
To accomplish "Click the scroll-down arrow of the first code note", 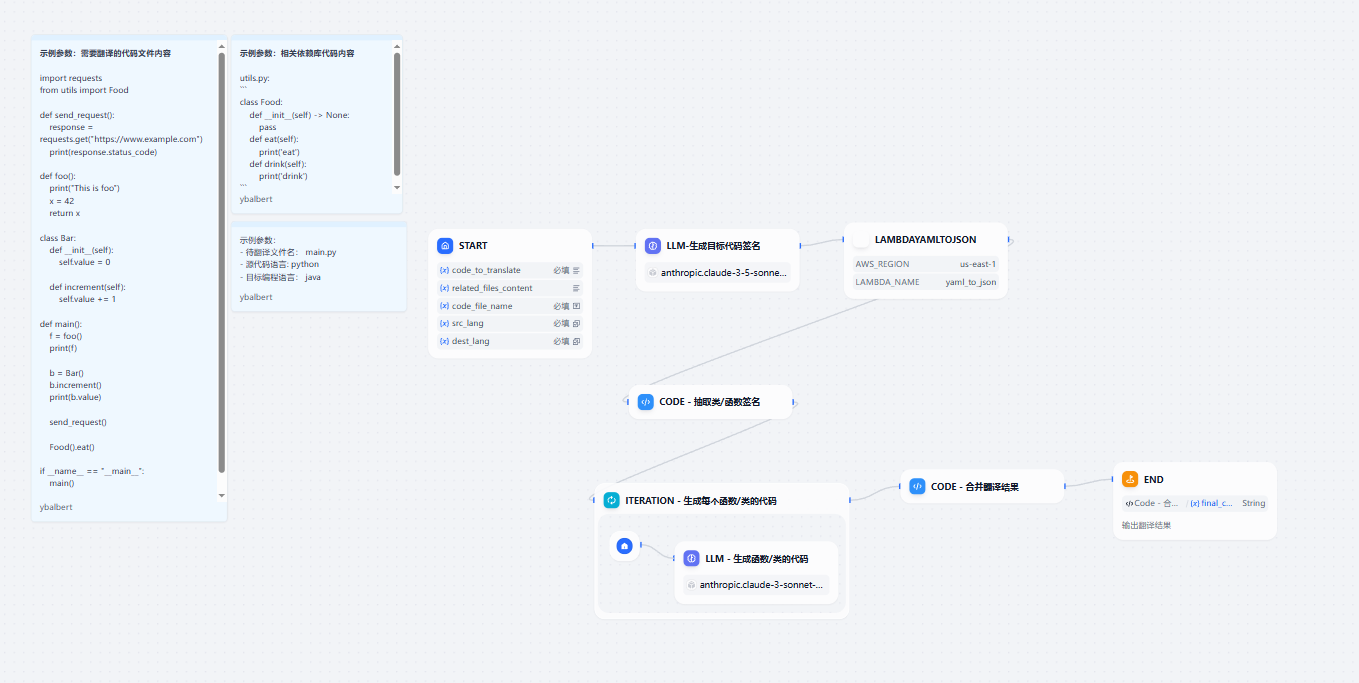I will pos(222,495).
